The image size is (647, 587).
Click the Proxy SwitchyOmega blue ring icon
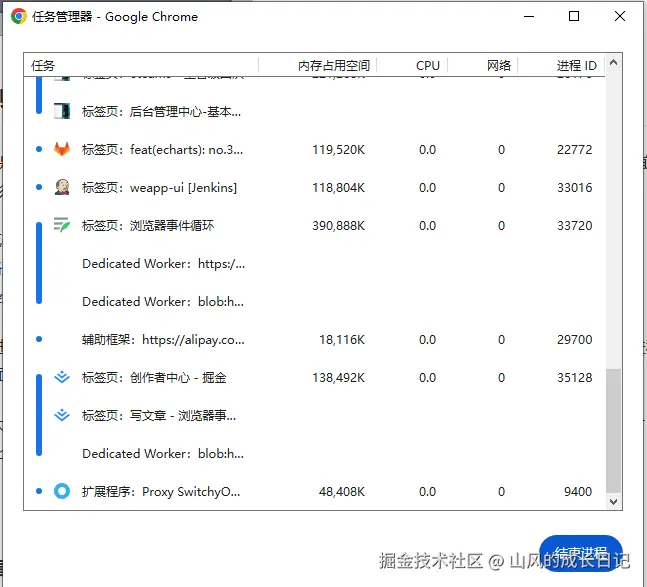click(x=62, y=491)
